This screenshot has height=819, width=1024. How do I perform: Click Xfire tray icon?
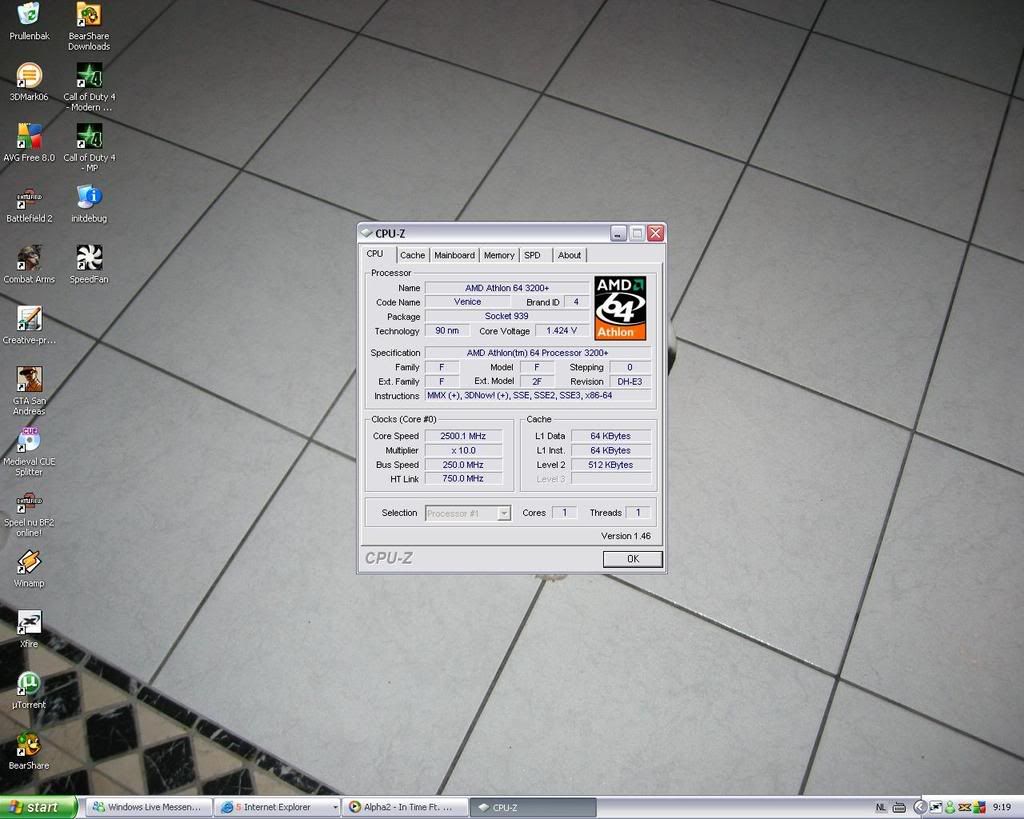point(936,807)
